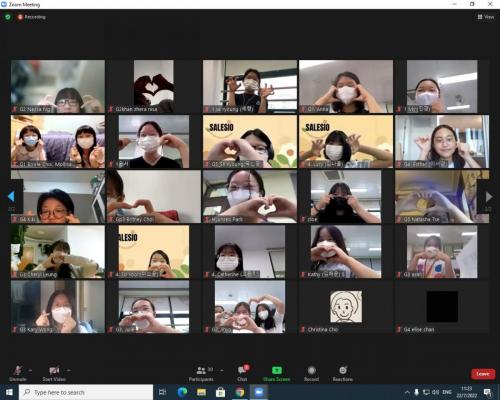Open Google Chrome from the taskbar
Image resolution: width=500 pixels, height=400 pixels.
[x=240, y=392]
